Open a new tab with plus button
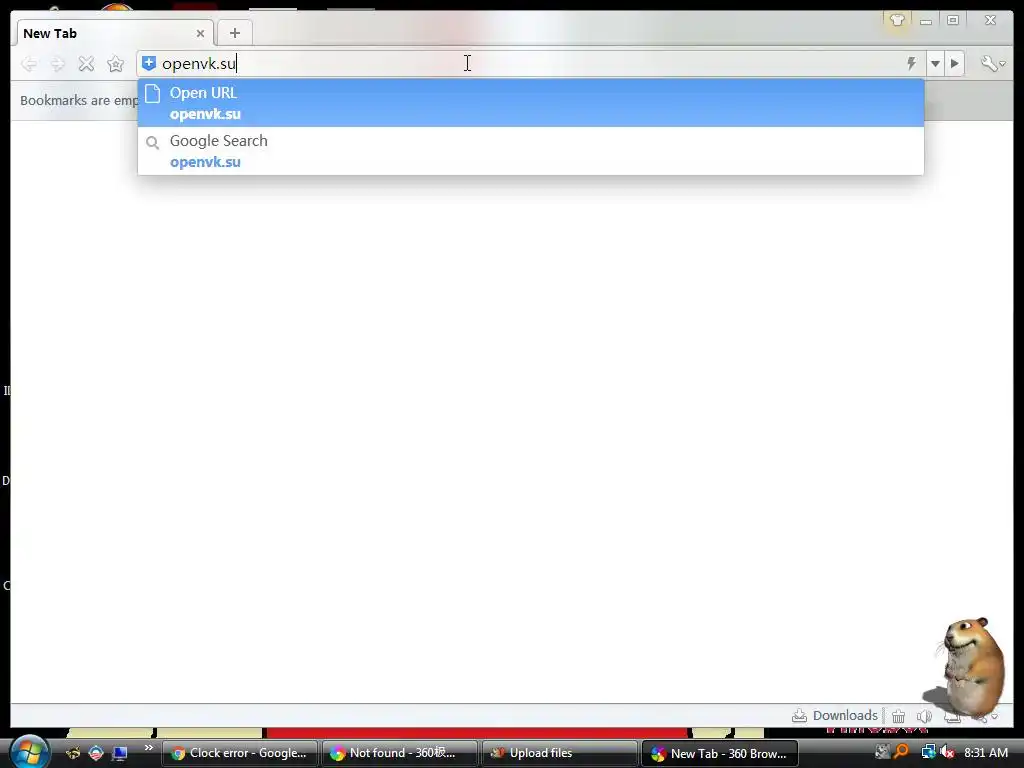The width and height of the screenshot is (1024, 768). click(x=234, y=33)
